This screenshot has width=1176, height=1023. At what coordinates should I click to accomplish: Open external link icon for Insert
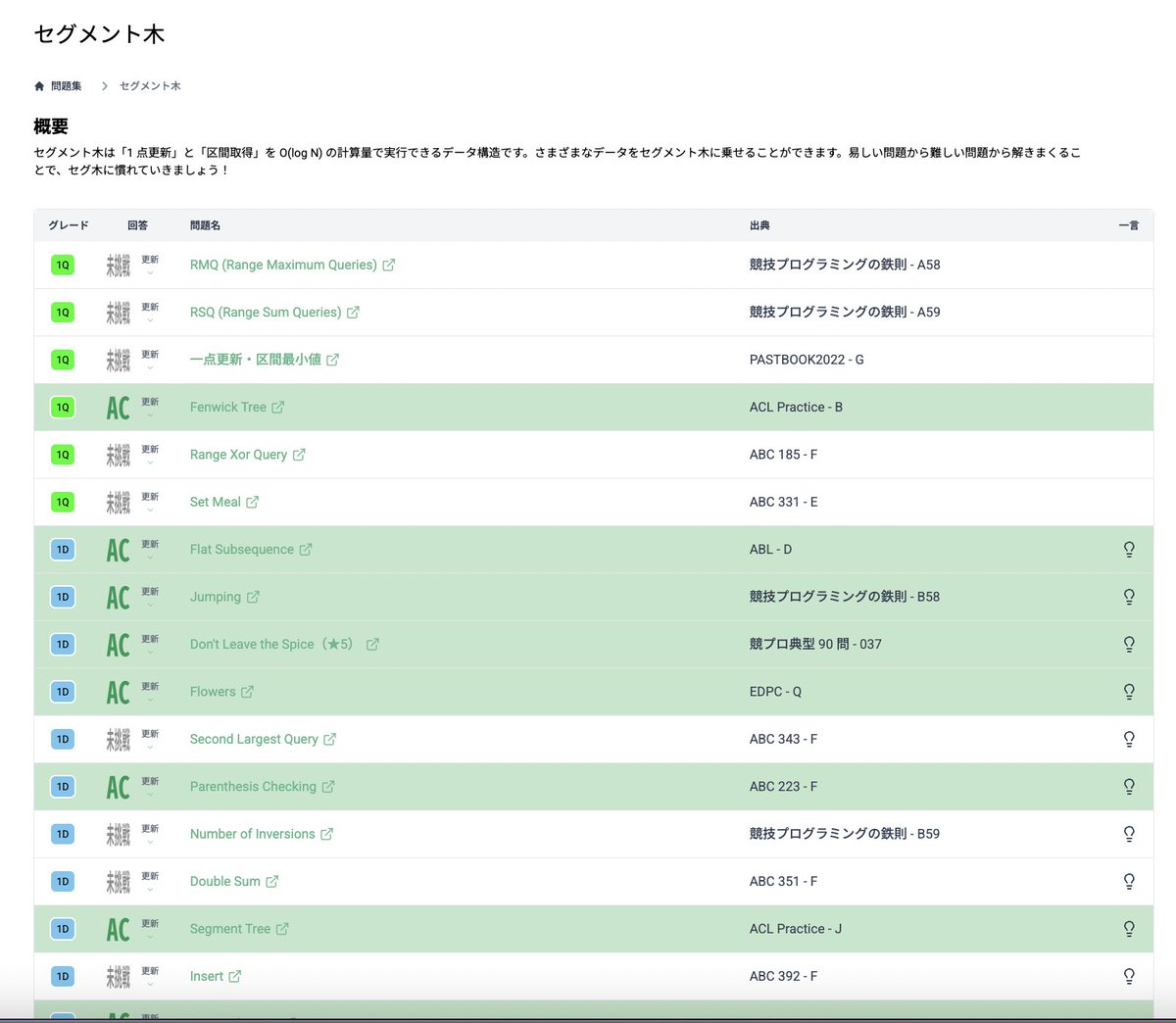pyautogui.click(x=234, y=977)
